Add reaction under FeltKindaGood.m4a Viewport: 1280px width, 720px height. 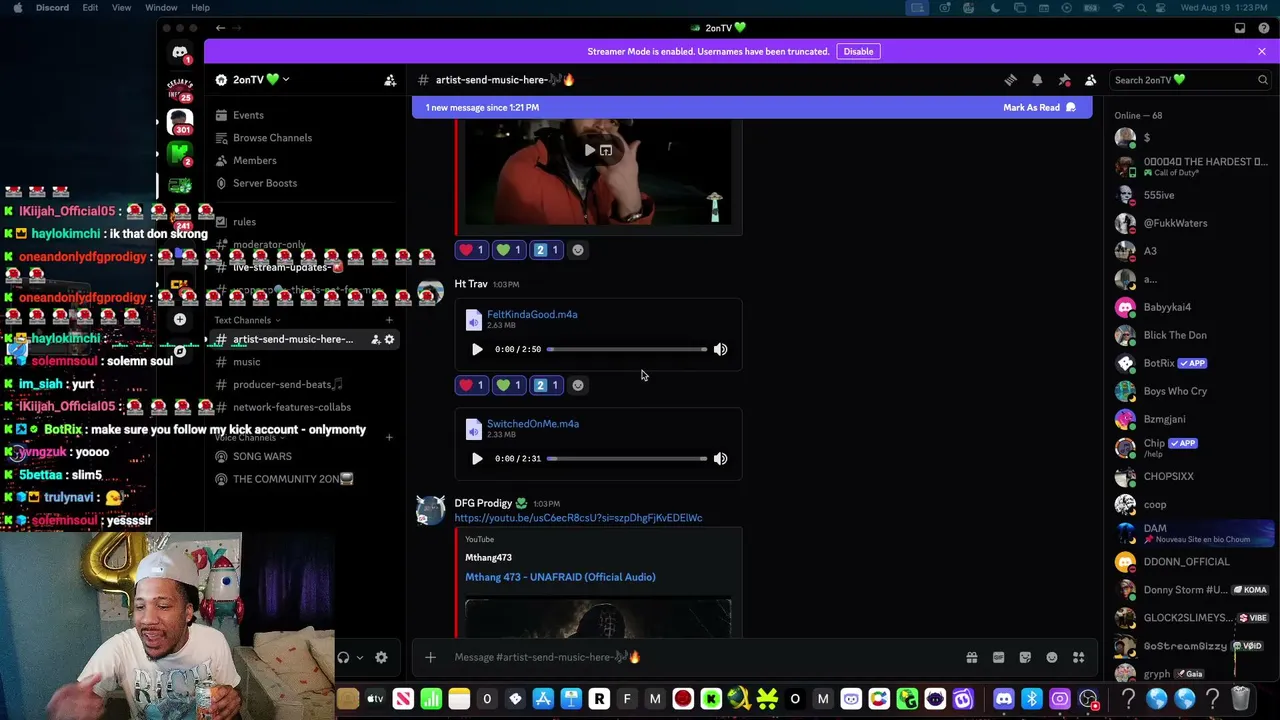click(x=578, y=385)
